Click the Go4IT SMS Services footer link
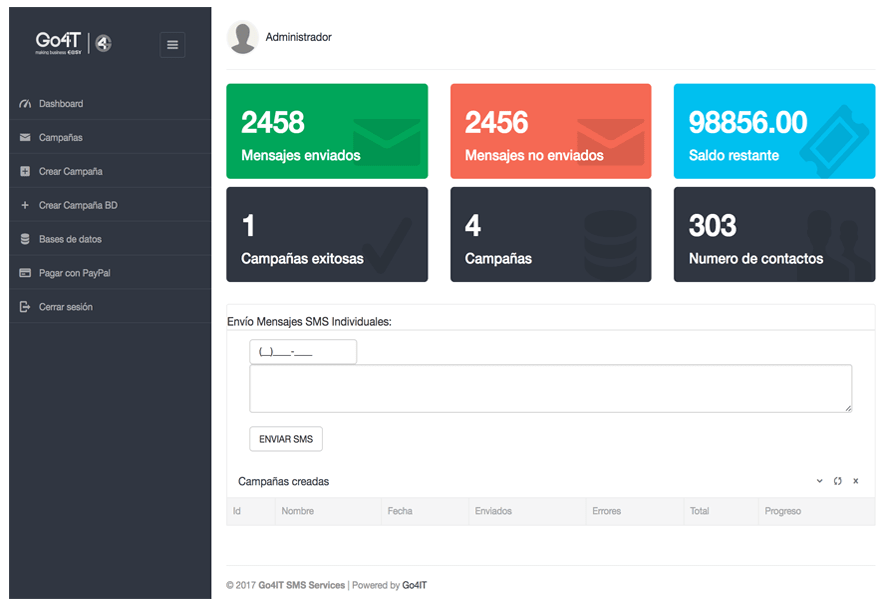The image size is (892, 607). (x=301, y=585)
